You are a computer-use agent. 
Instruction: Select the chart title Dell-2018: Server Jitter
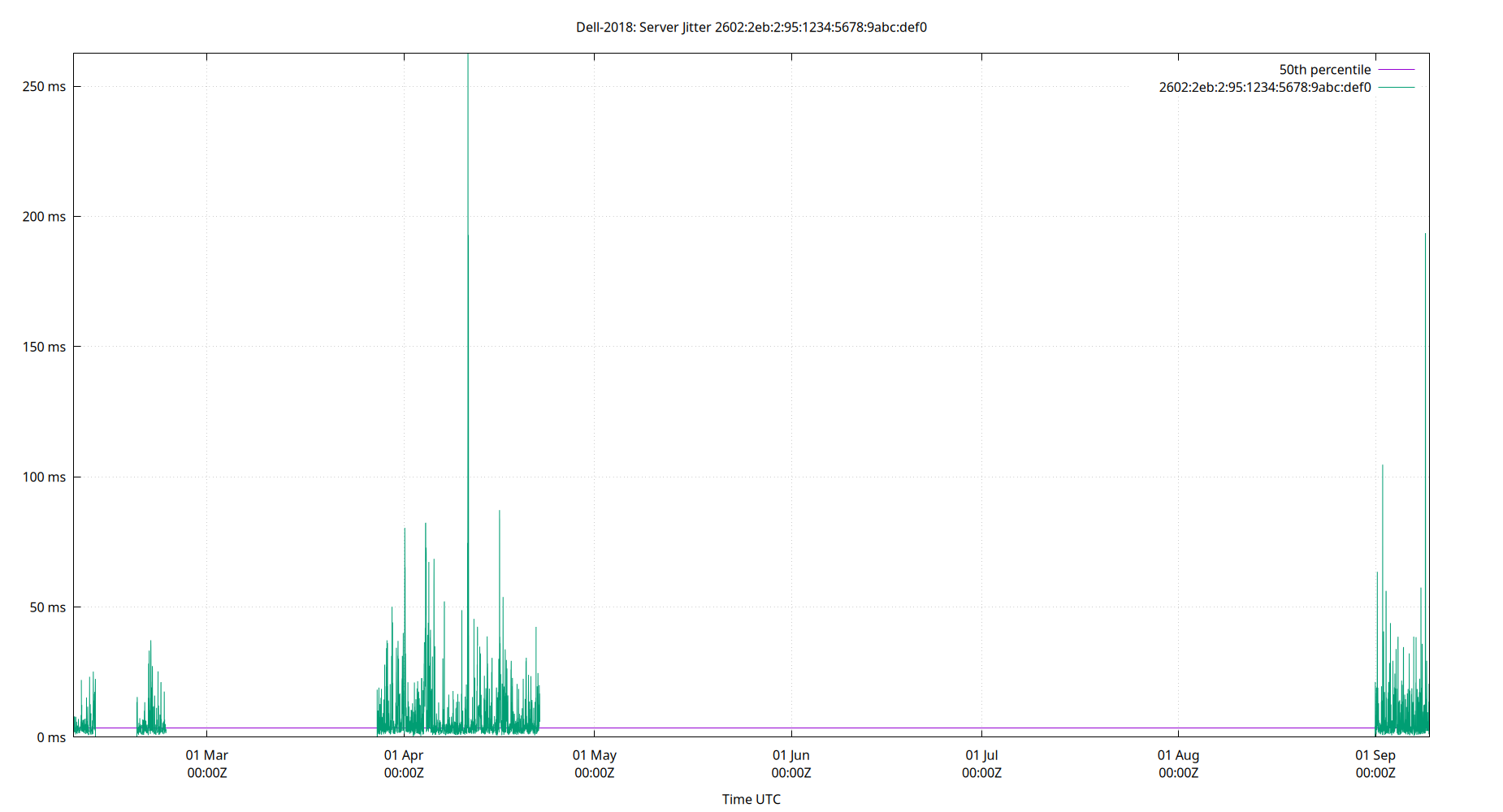pos(751,27)
